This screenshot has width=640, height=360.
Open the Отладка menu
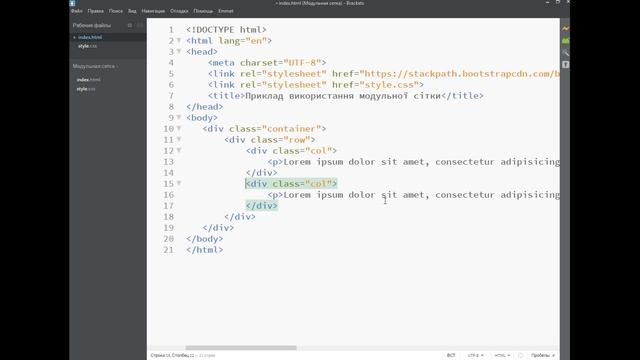(x=179, y=11)
